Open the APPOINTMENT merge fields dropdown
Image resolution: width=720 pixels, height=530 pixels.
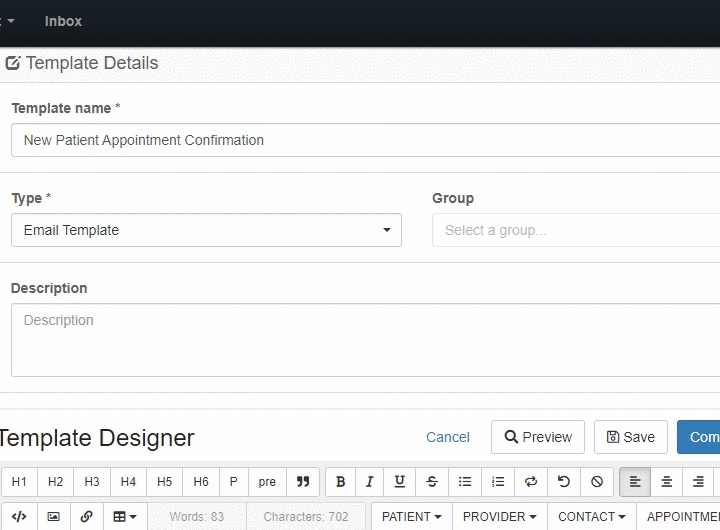pyautogui.click(x=679, y=517)
